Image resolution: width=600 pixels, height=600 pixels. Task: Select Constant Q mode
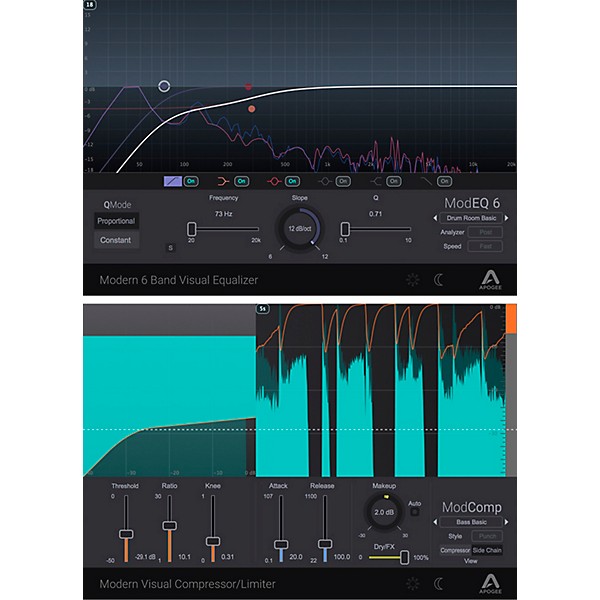coord(116,240)
